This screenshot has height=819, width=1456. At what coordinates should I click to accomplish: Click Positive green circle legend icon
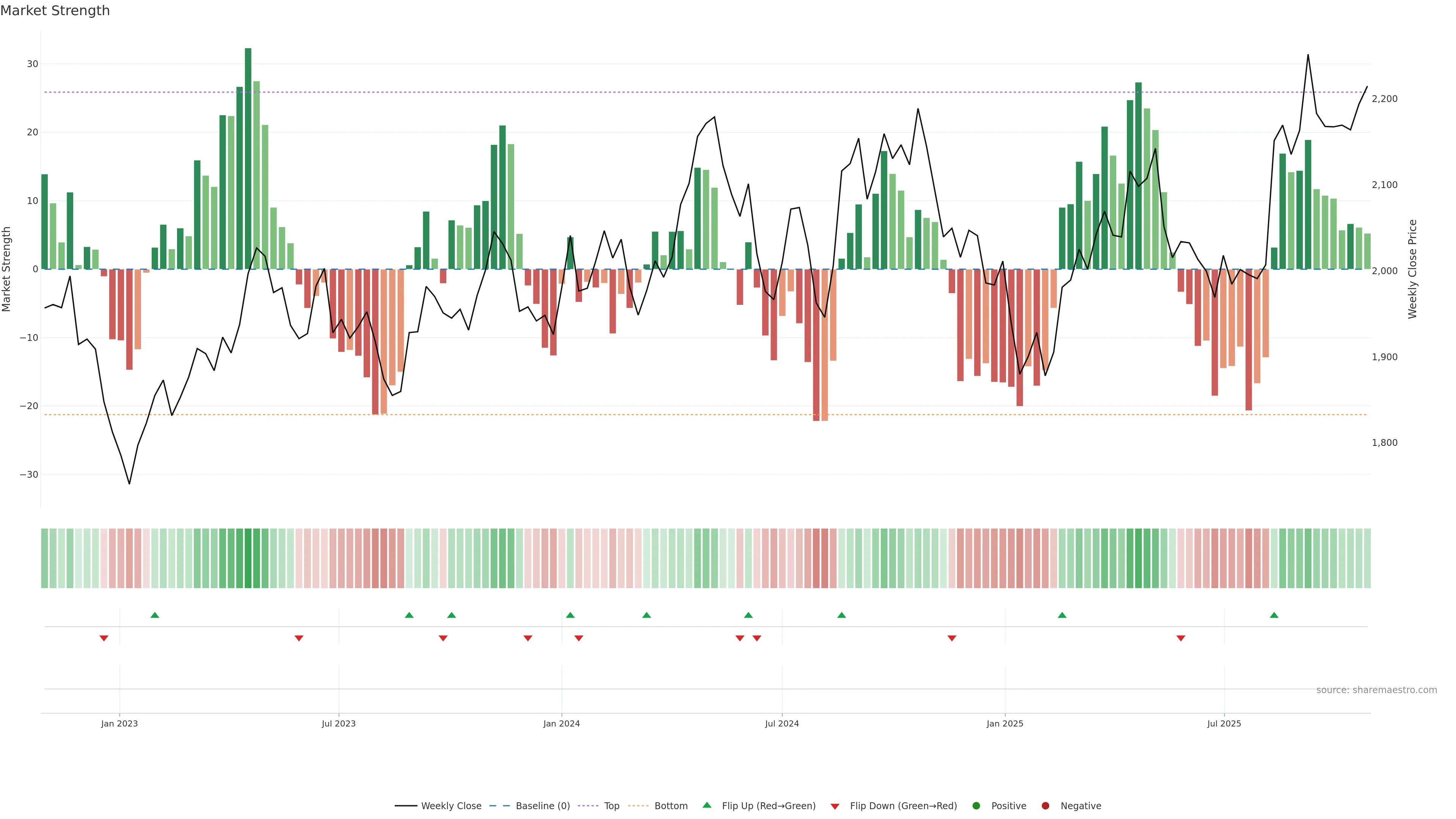pyautogui.click(x=976, y=806)
